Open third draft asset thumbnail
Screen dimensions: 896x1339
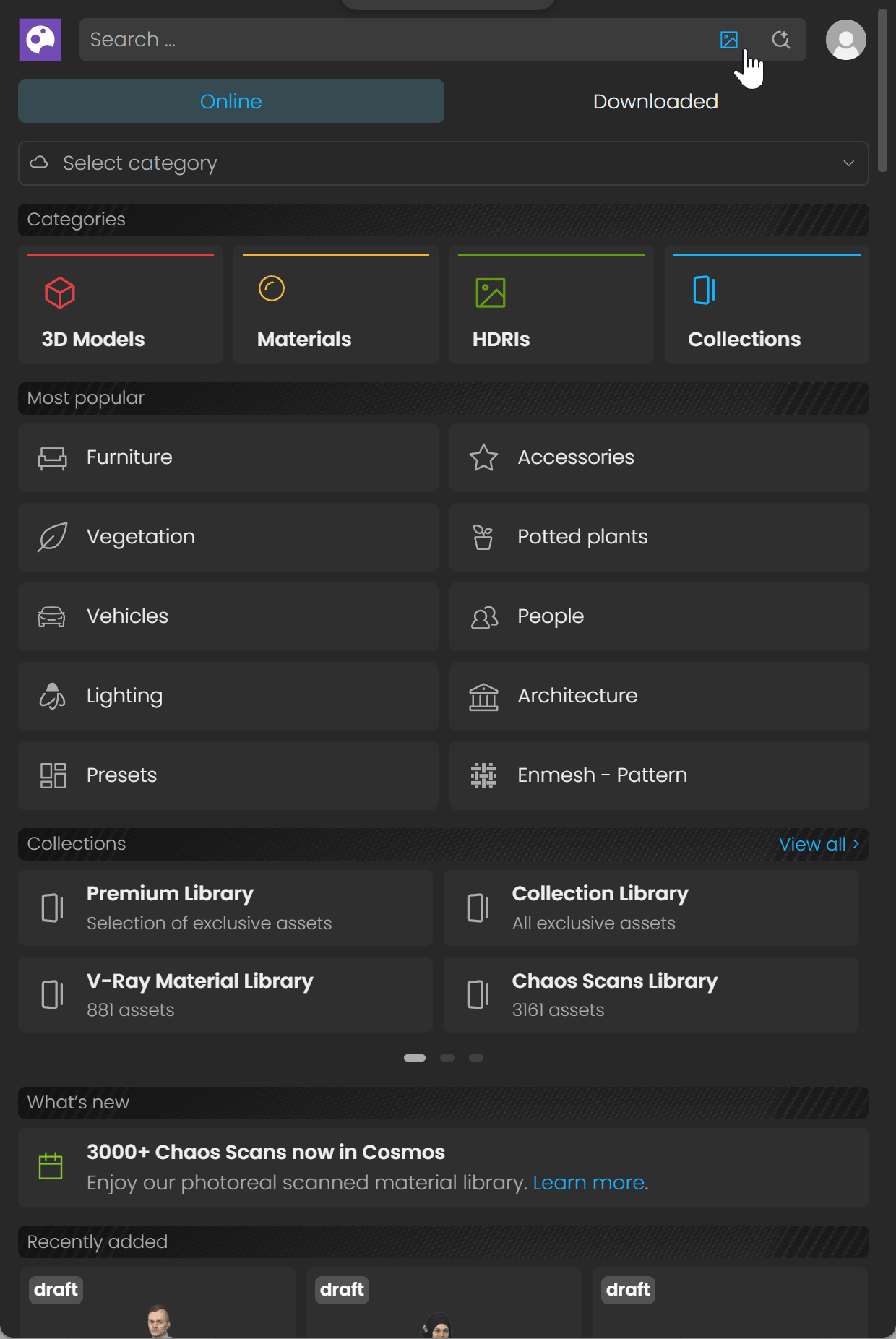[730, 1301]
